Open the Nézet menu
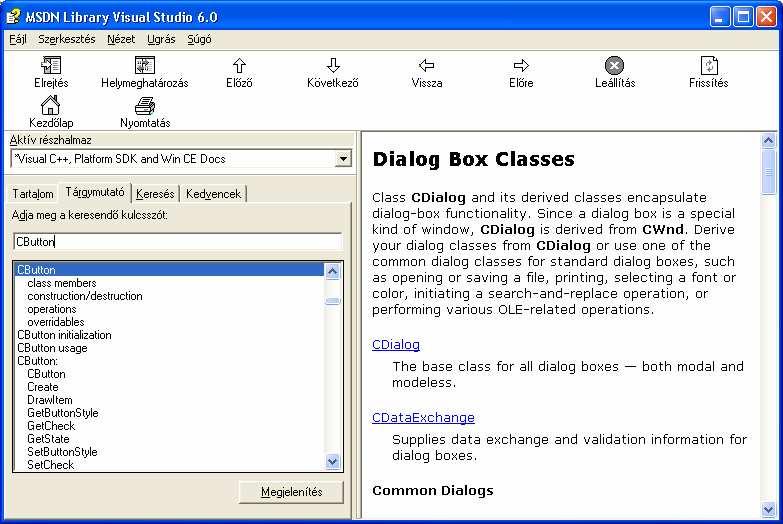This screenshot has width=783, height=524. [x=121, y=39]
